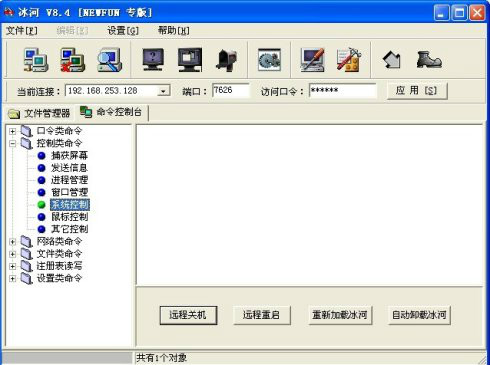This screenshot has height=365, width=490.
Task: Expand the 文件类命令 tree node
Action: pos(13,254)
